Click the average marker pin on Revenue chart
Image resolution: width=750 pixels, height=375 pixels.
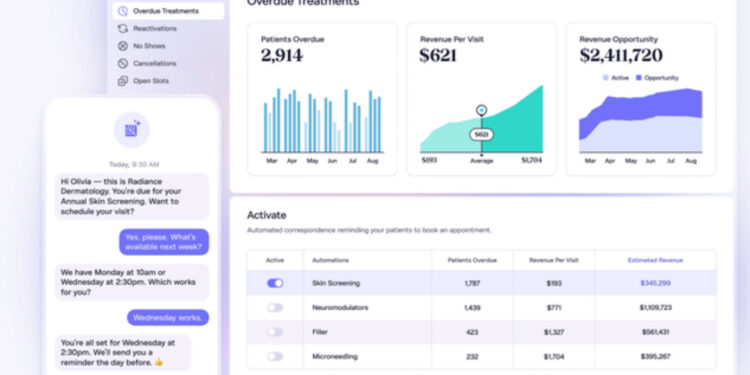(x=481, y=110)
